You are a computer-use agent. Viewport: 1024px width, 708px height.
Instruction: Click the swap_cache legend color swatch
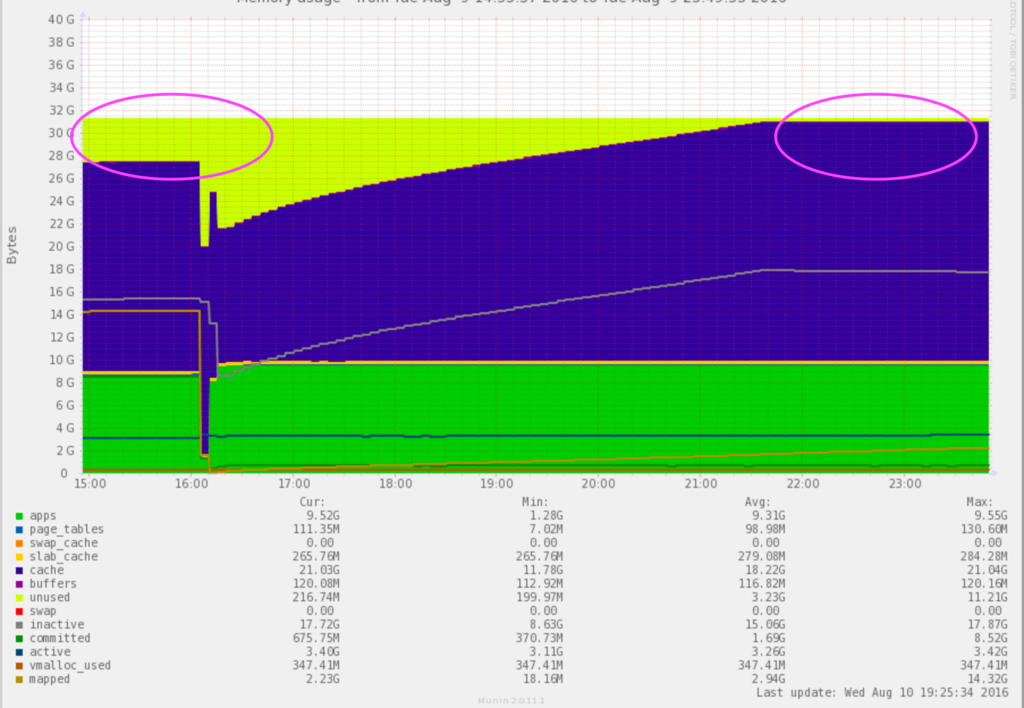19,543
